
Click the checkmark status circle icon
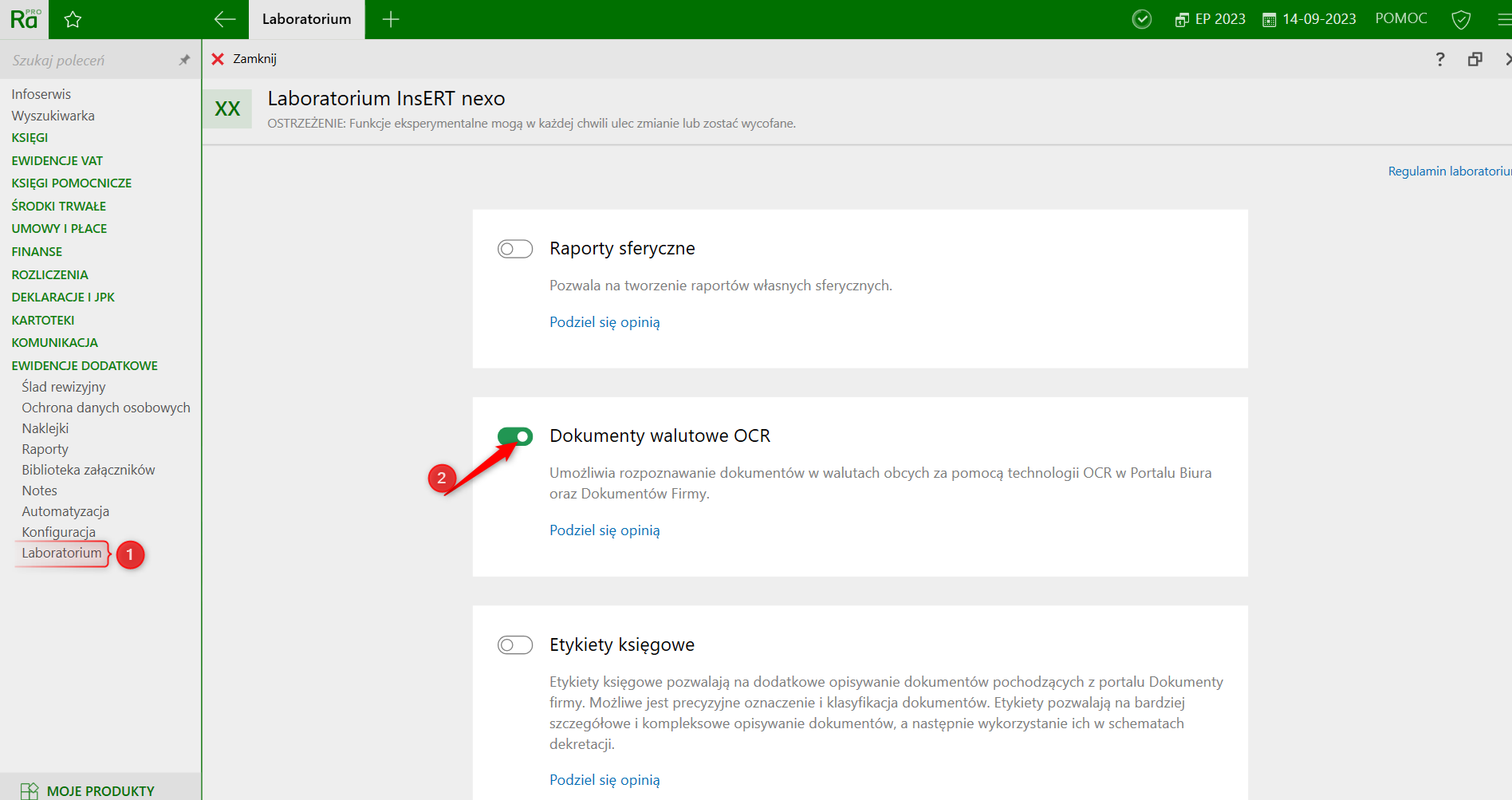(x=1142, y=19)
